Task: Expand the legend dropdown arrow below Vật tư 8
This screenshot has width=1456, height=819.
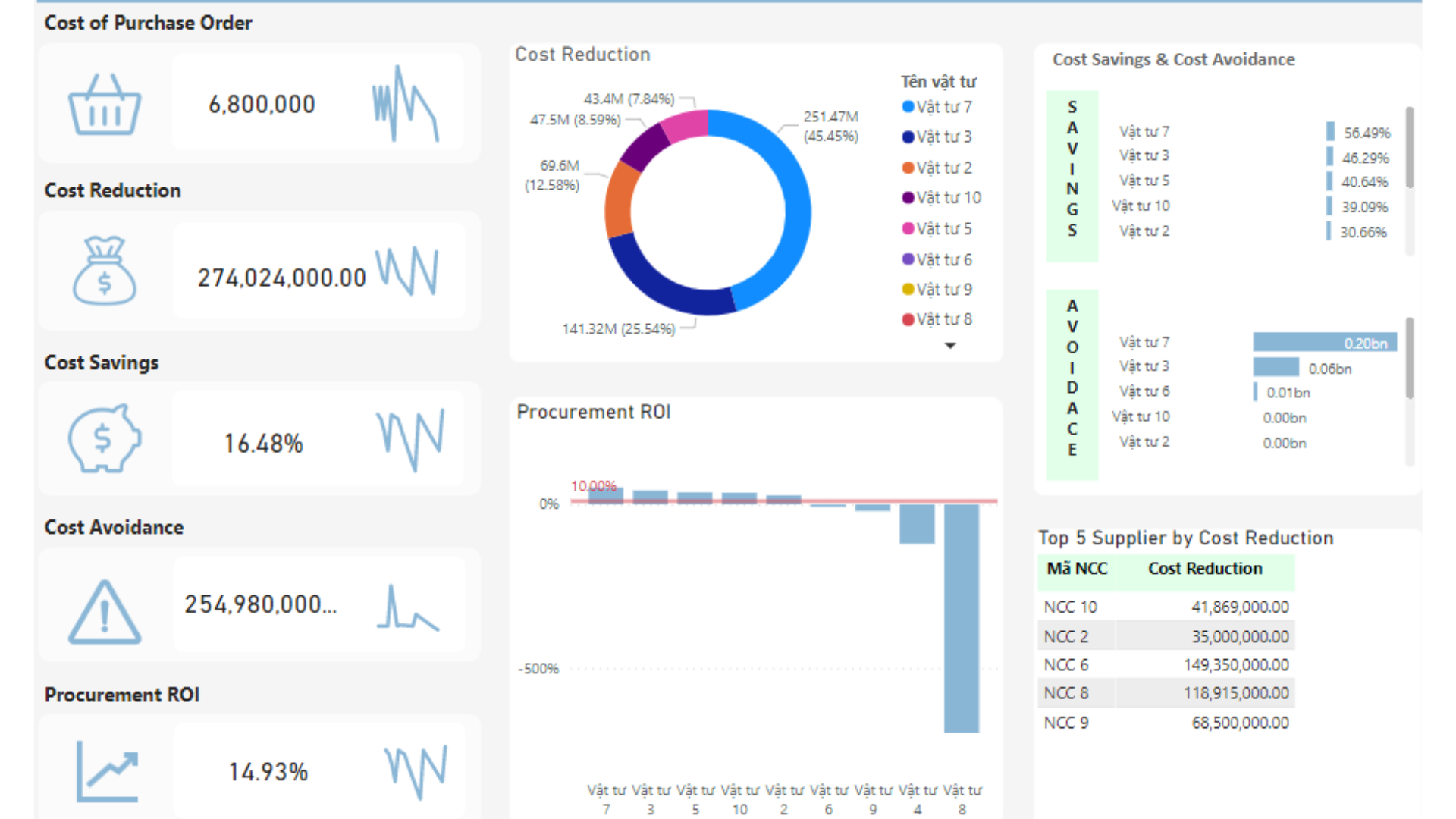Action: [x=950, y=345]
